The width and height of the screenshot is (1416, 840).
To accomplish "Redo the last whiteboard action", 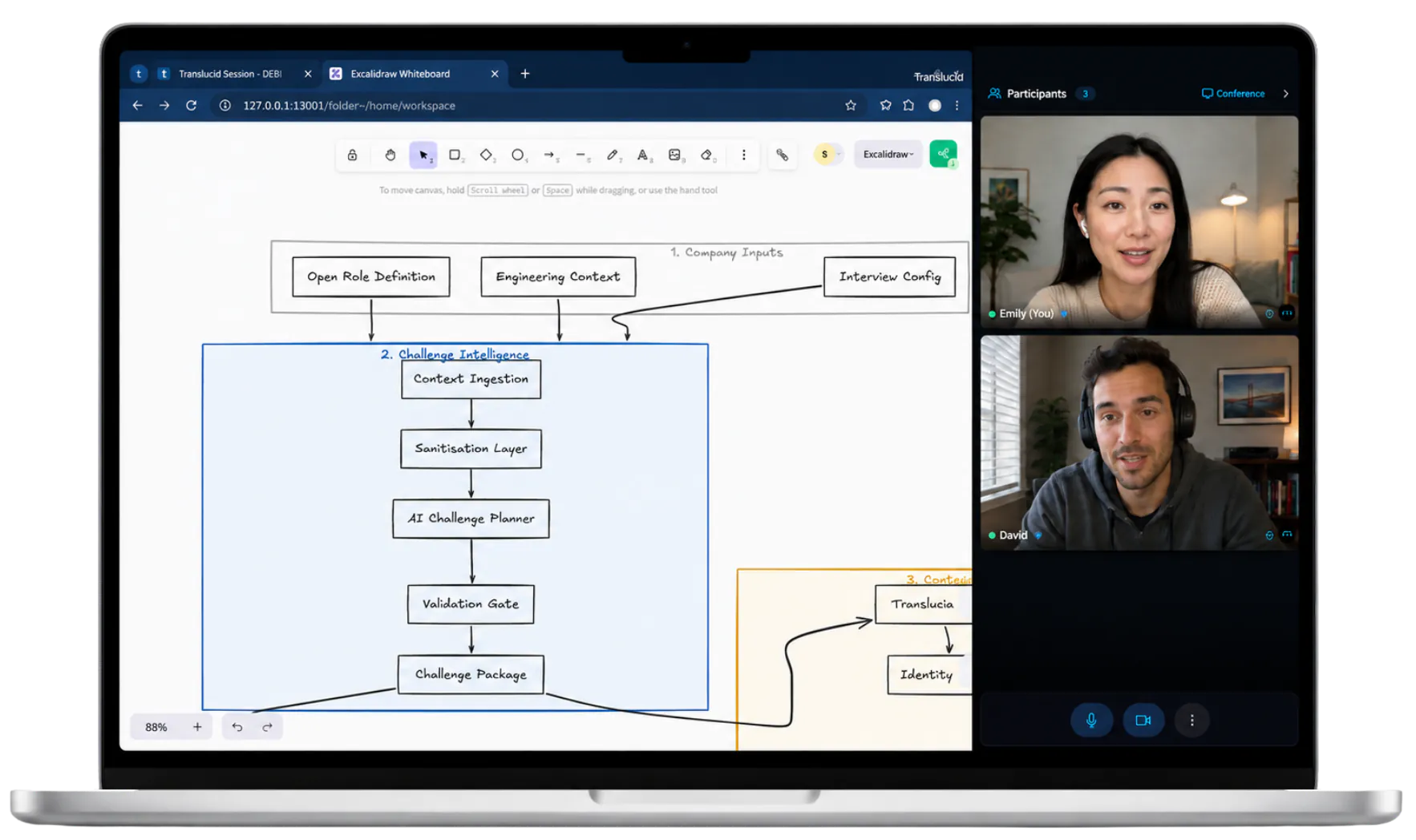I will pos(268,727).
